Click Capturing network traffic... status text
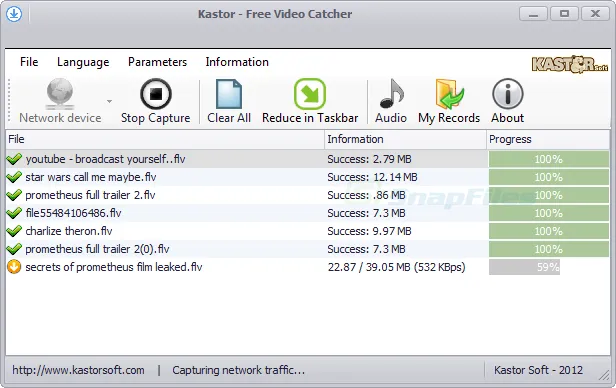The height and width of the screenshot is (388, 616). 238,370
